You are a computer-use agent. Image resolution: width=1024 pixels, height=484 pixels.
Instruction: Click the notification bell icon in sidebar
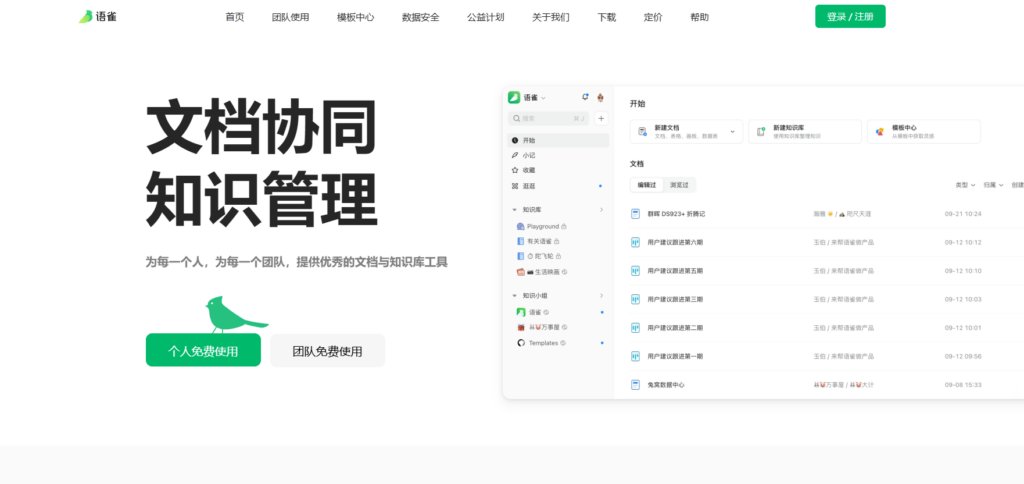coord(585,97)
